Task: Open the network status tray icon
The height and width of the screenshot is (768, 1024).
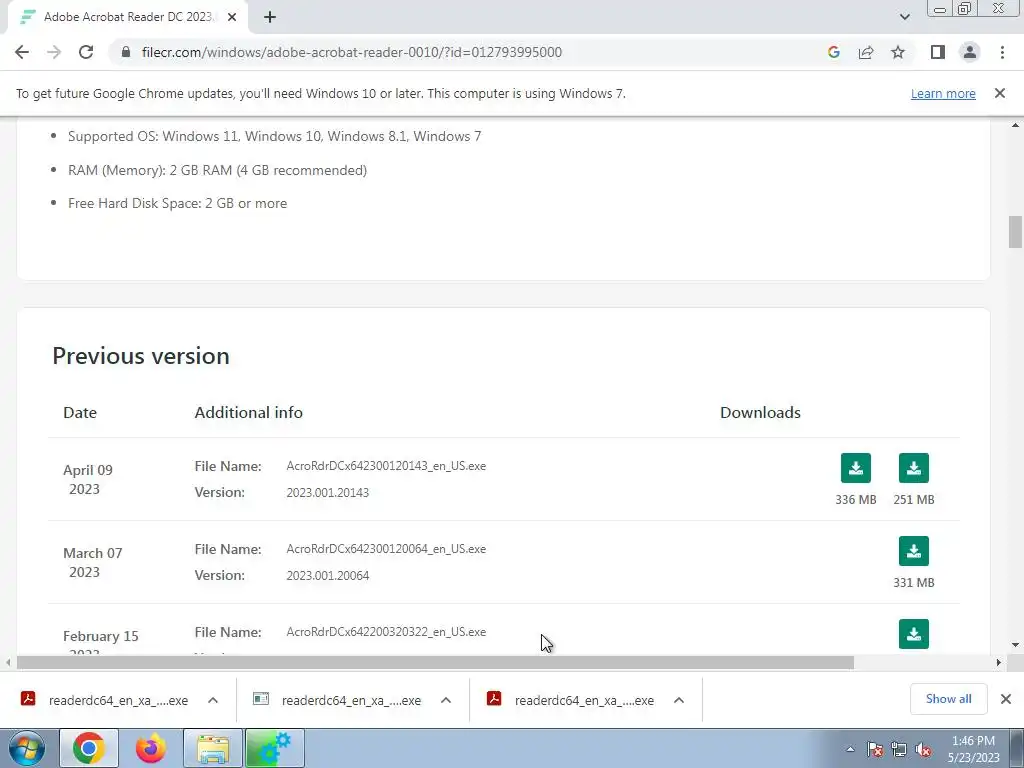Action: (x=899, y=749)
